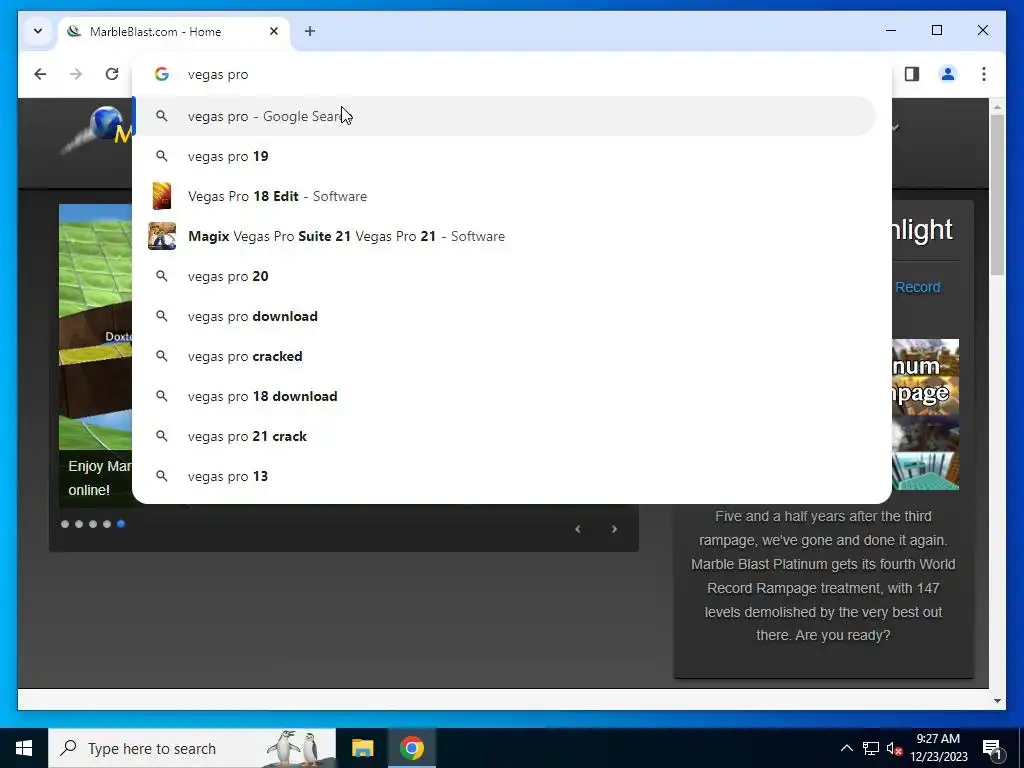This screenshot has height=768, width=1024.
Task: Close the MarbleBlast.com tab
Action: (274, 31)
